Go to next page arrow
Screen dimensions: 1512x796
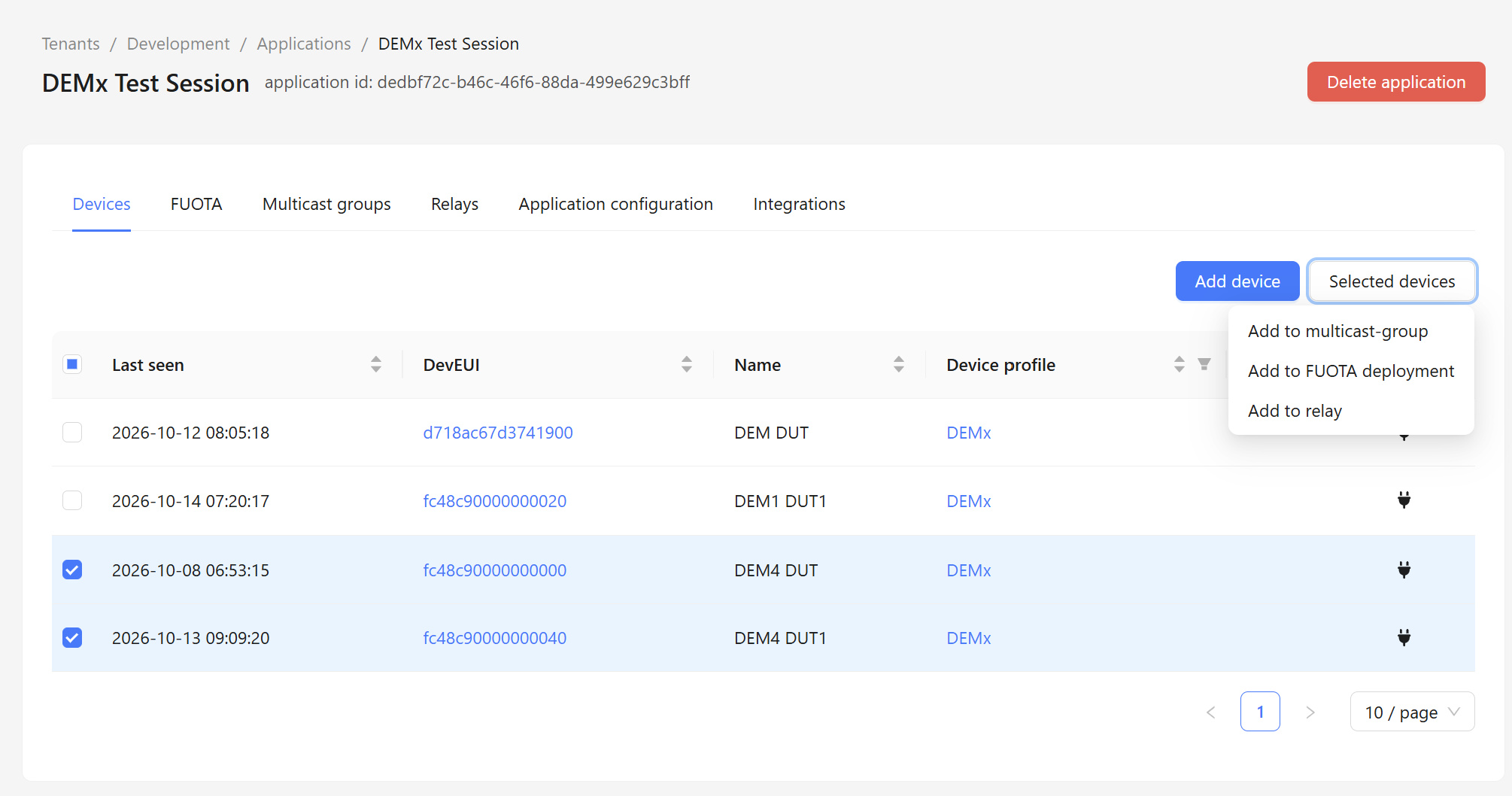(x=1310, y=712)
